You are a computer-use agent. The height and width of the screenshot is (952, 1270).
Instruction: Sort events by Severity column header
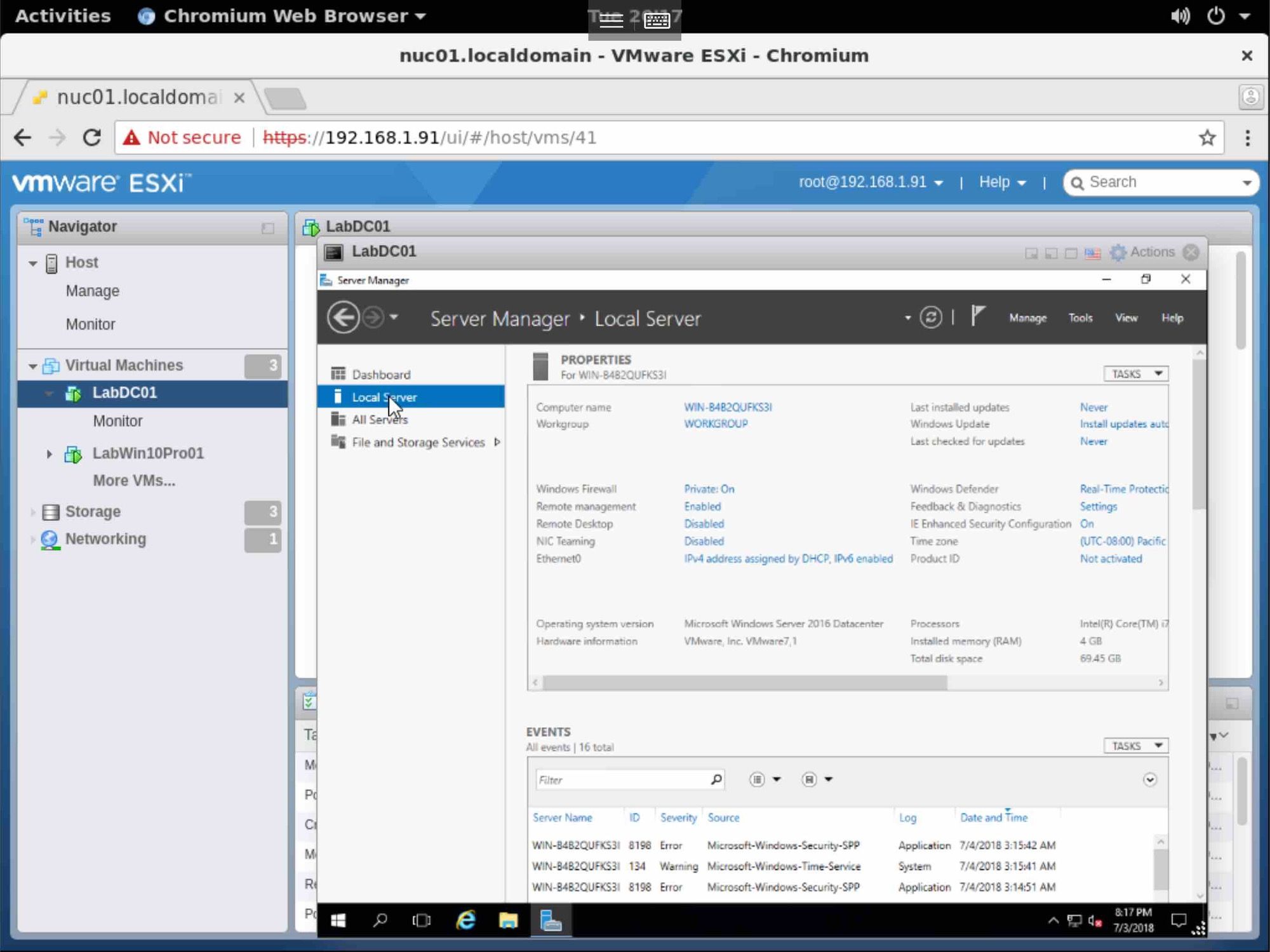point(678,817)
